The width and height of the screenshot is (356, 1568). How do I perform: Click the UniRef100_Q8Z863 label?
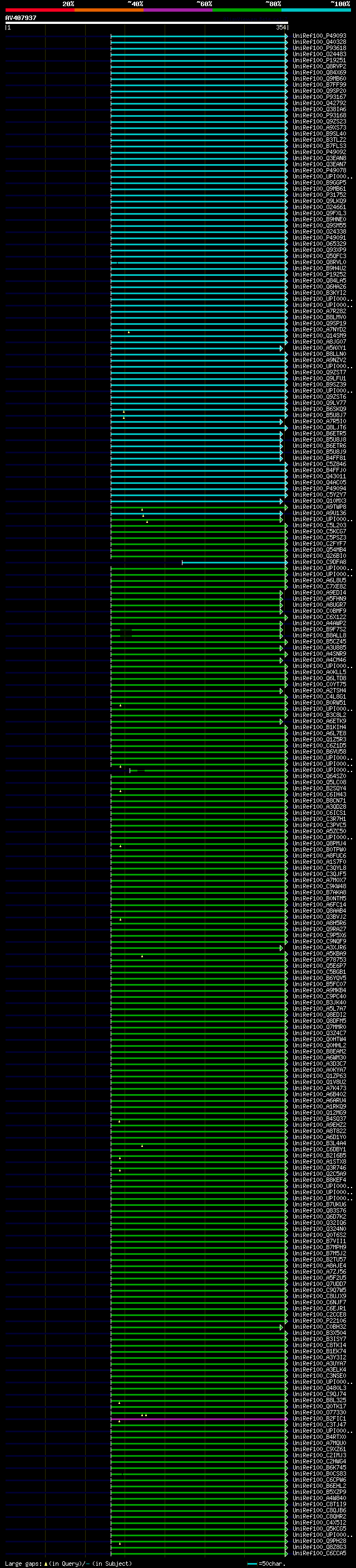click(319, 1547)
